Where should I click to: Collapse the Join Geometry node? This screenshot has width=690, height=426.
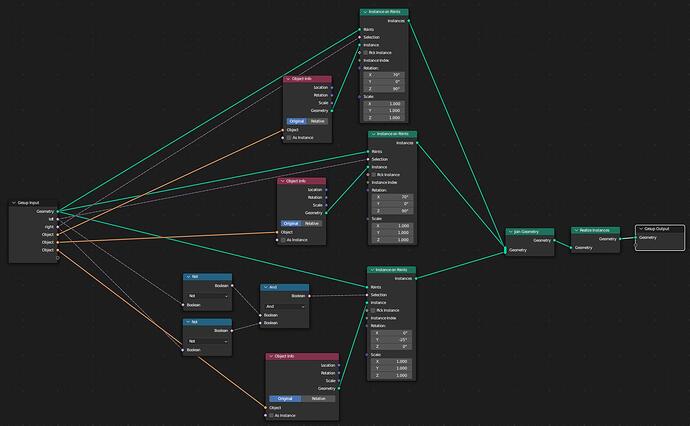pyautogui.click(x=510, y=232)
